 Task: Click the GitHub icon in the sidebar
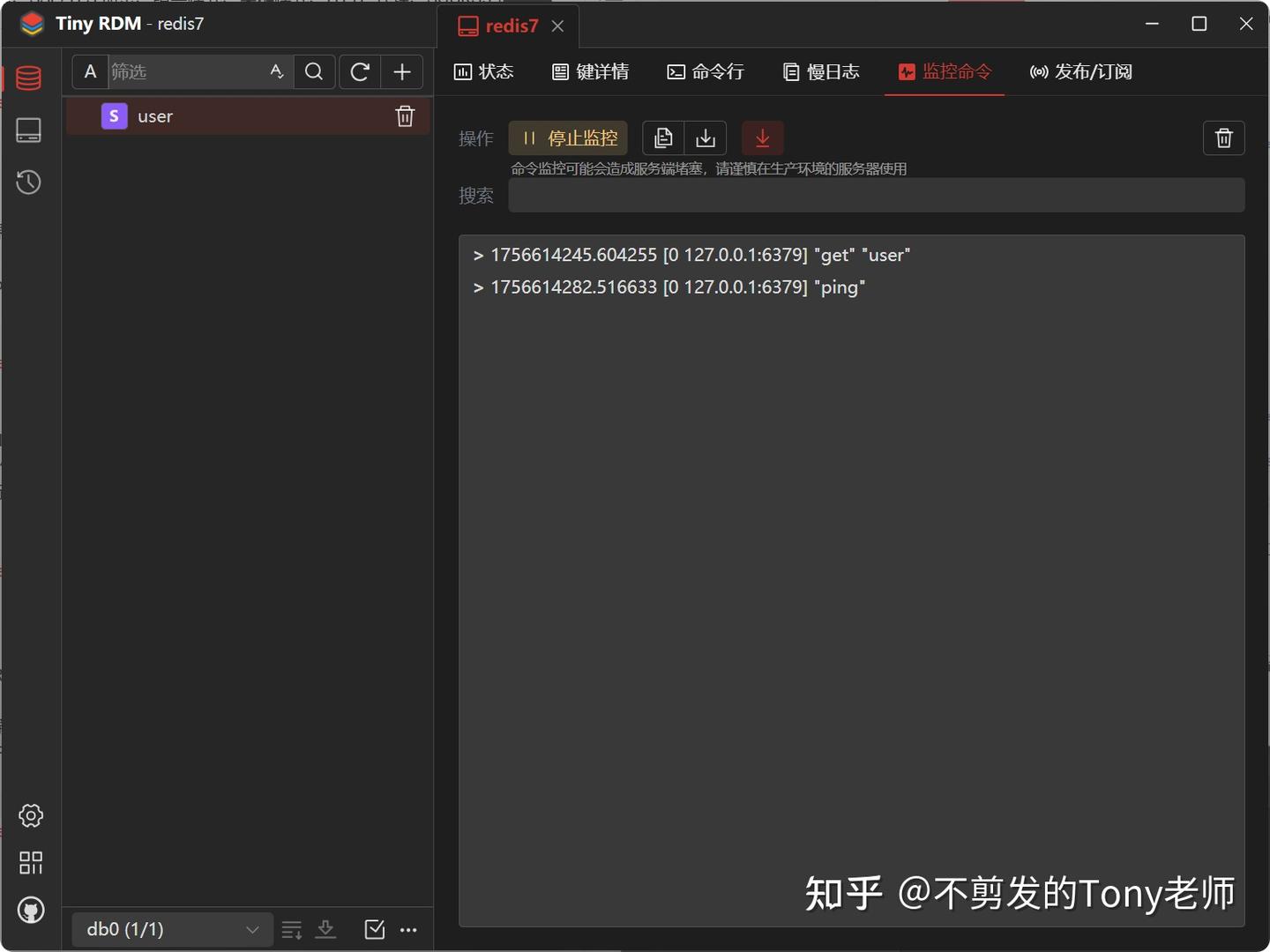(x=31, y=910)
